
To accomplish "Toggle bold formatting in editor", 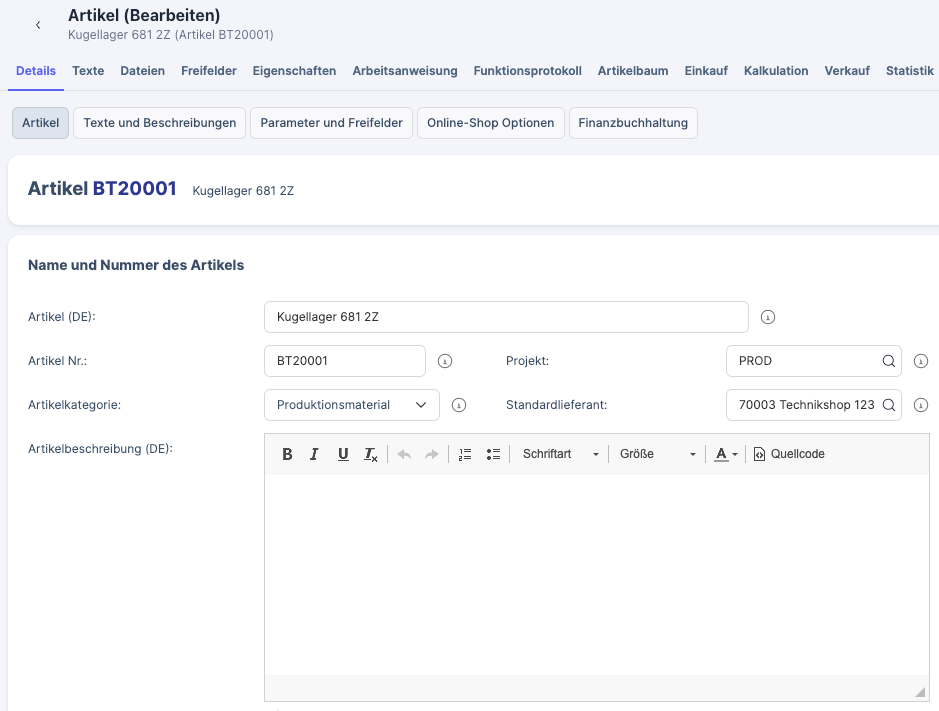I will pyautogui.click(x=287, y=454).
